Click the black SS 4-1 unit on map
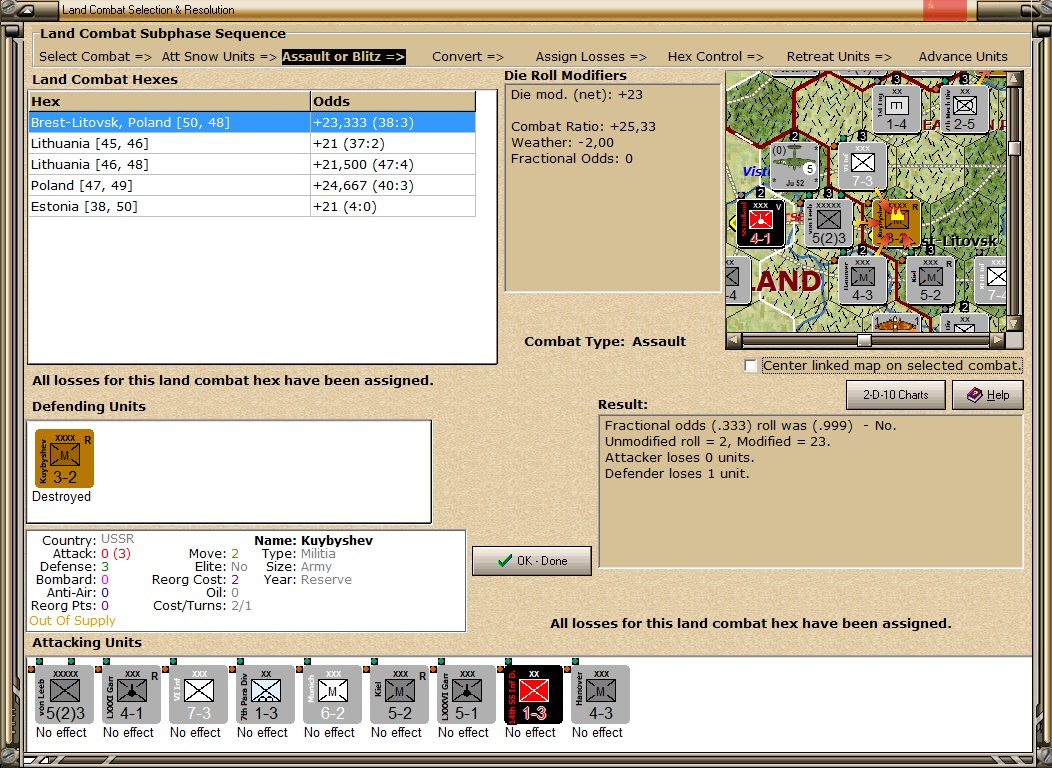The image size is (1052, 768). pyautogui.click(x=761, y=223)
